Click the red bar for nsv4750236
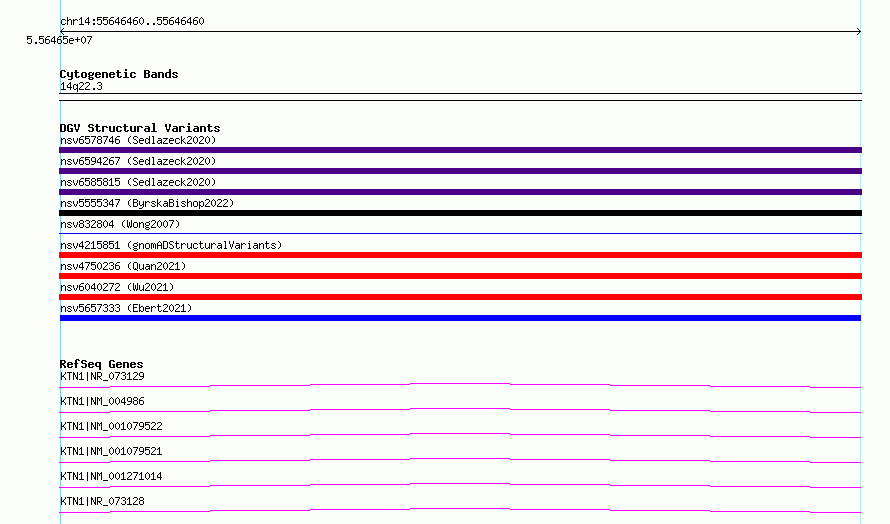Screen dimensions: 890x524 coord(460,276)
